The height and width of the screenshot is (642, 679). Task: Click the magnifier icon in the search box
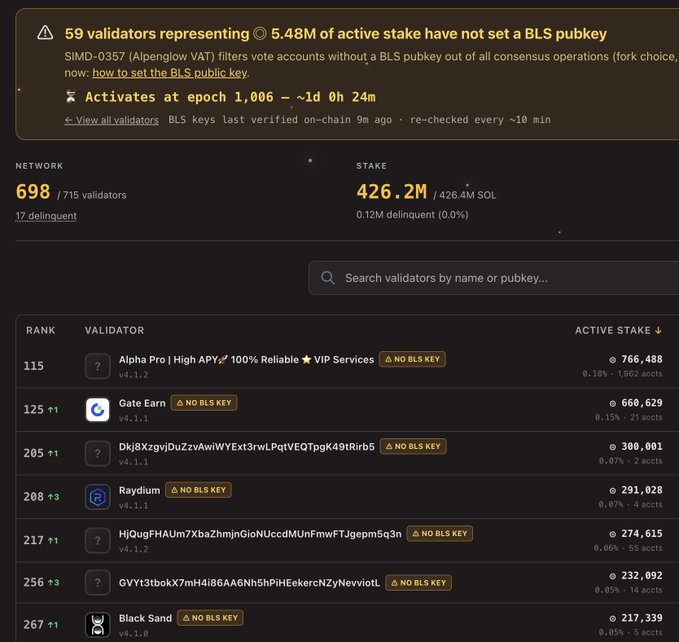(328, 278)
